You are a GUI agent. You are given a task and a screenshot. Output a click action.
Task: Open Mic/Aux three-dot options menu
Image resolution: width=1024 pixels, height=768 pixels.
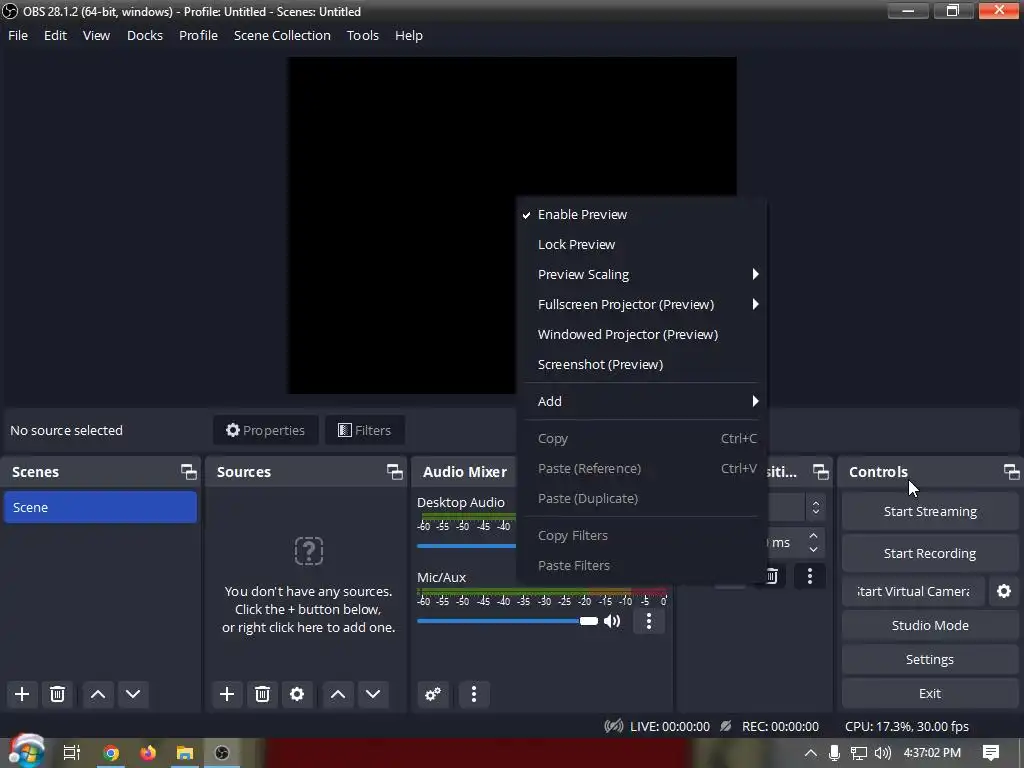pyautogui.click(x=648, y=620)
